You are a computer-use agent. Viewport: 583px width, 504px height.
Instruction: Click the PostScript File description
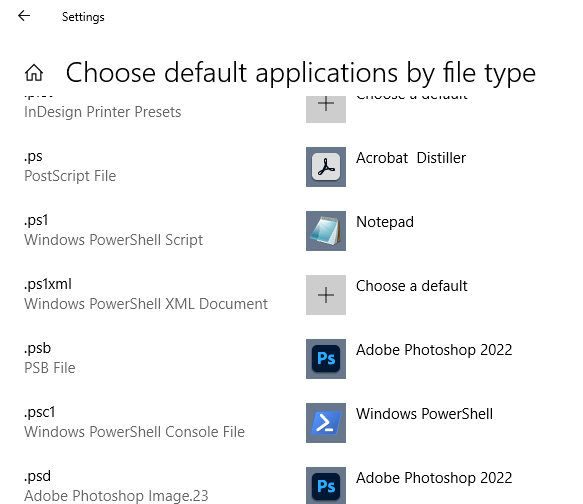tap(70, 176)
